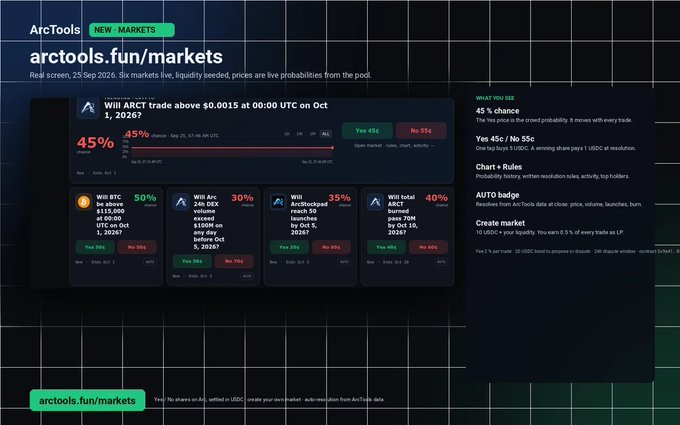Click the Bitcoin icon on BTC market card
680x425 pixels.
click(84, 202)
